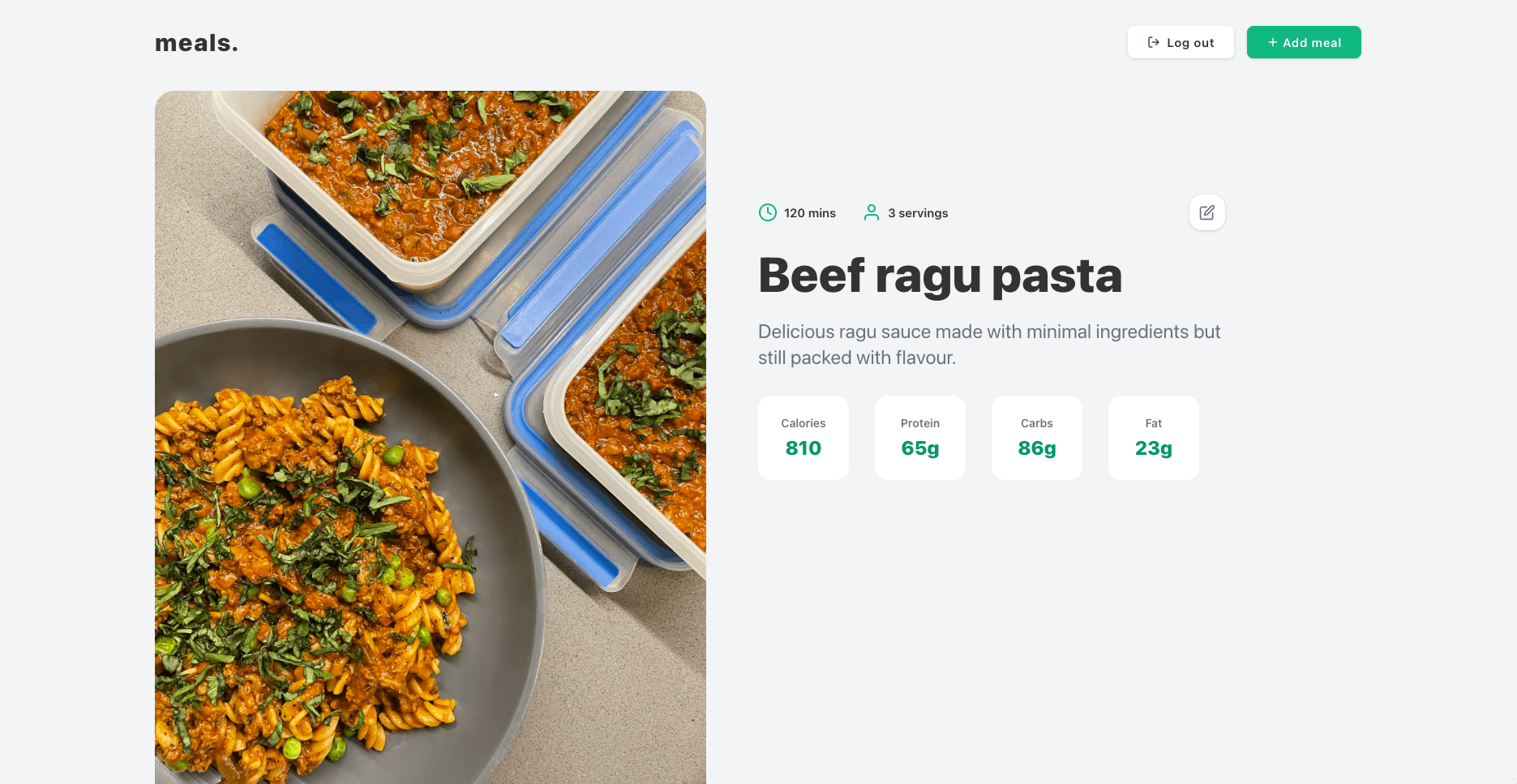Image resolution: width=1517 pixels, height=784 pixels.
Task: Click the Beef ragu pasta heading
Action: (x=940, y=276)
